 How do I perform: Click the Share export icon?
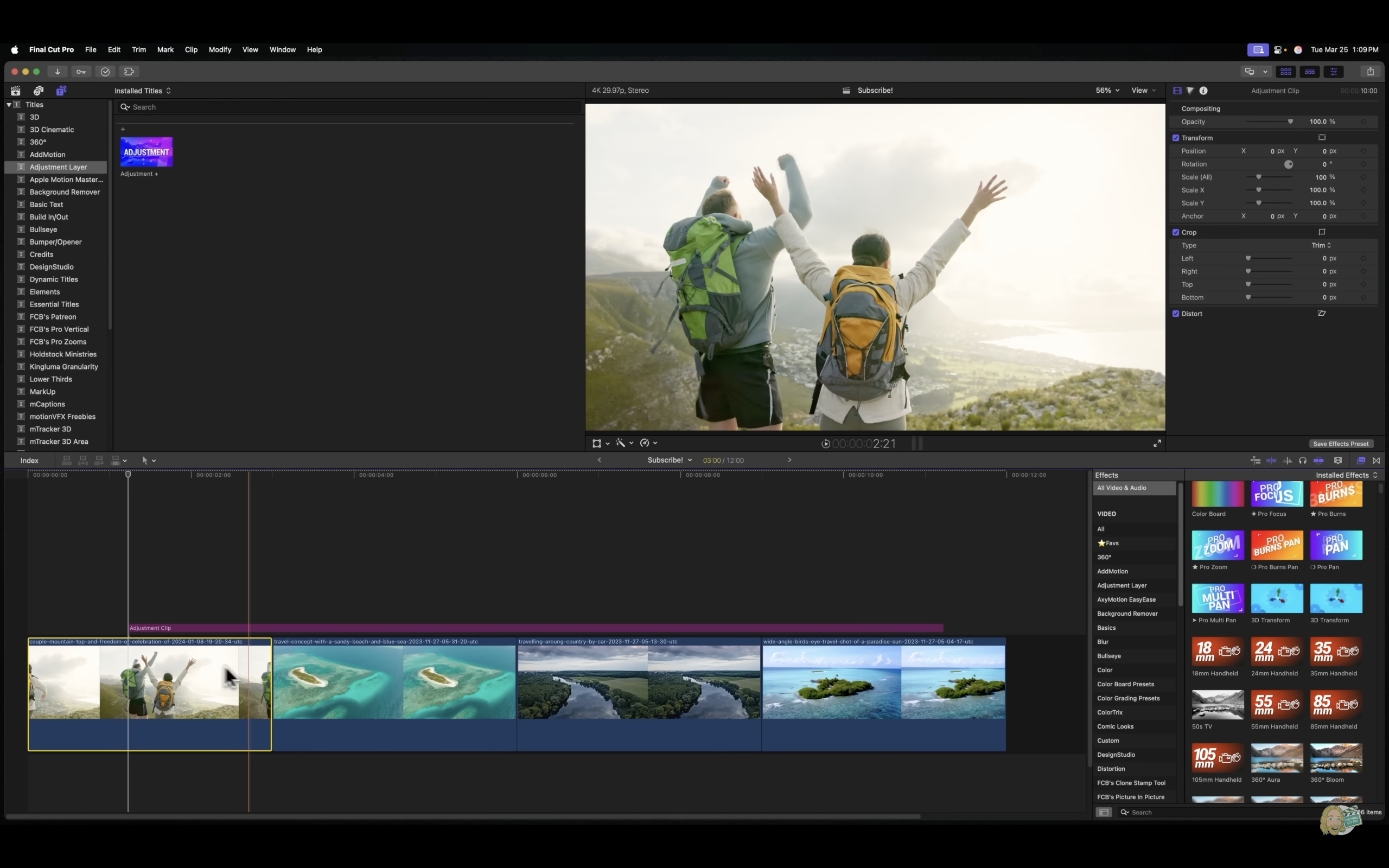[x=1371, y=72]
